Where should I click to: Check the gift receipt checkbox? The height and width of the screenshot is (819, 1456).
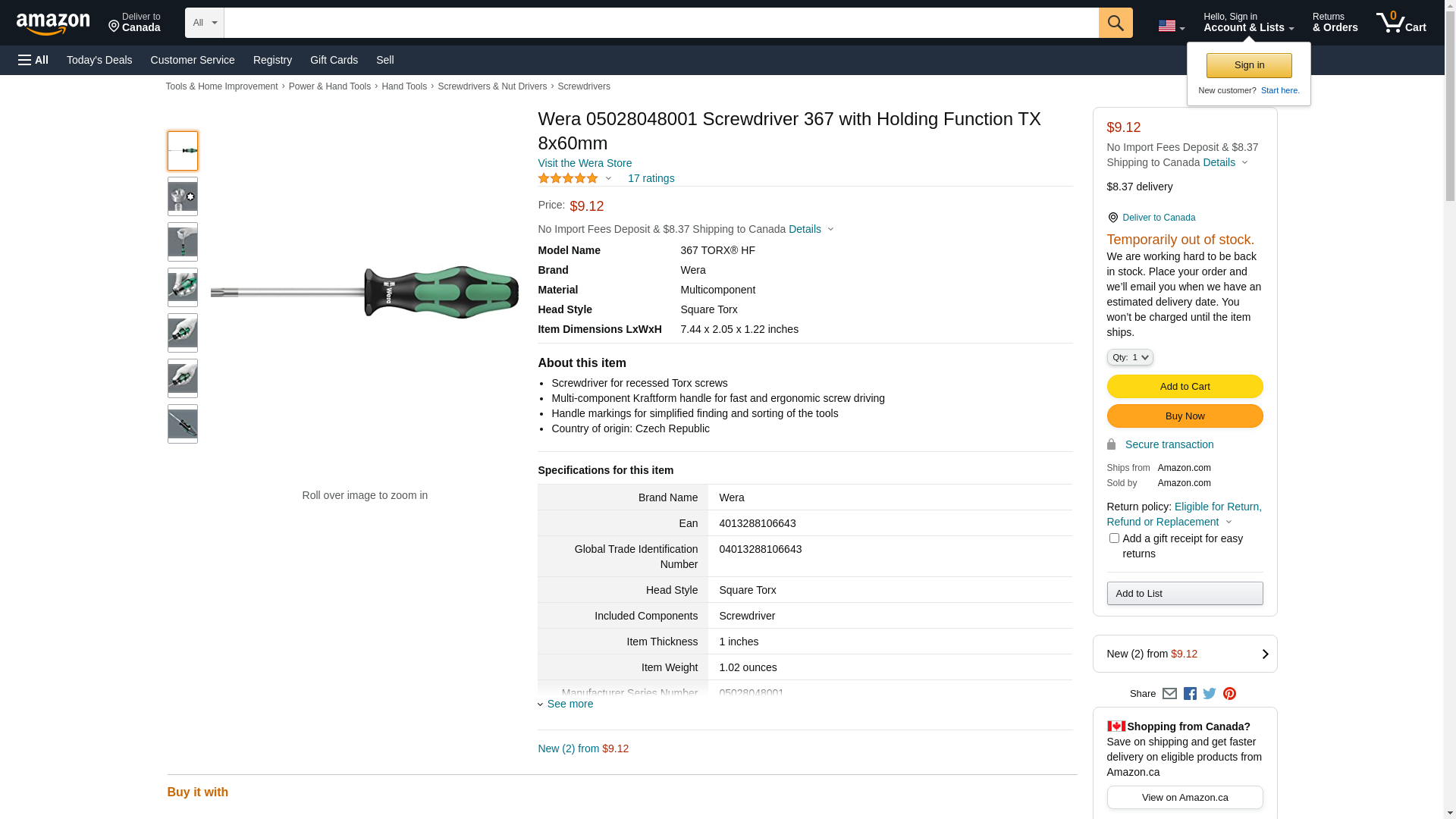[x=1114, y=538]
